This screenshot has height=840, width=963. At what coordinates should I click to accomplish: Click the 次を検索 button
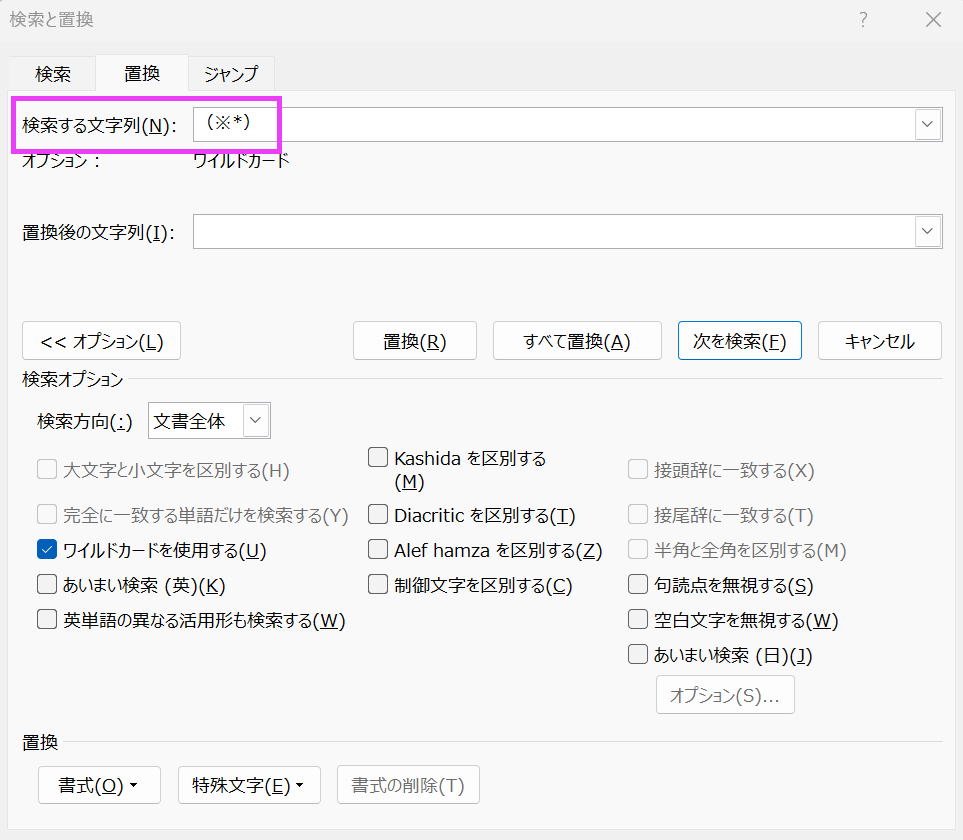[739, 341]
